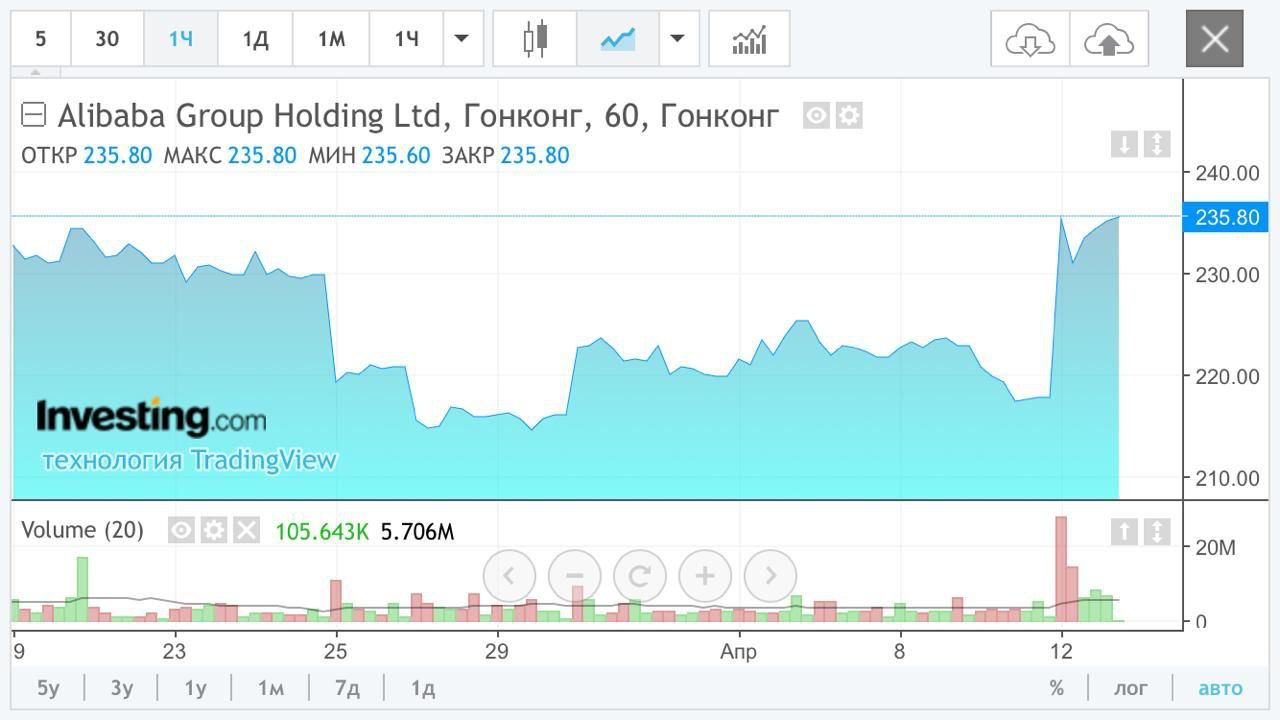Open the chart style dropdown arrow

tap(678, 39)
